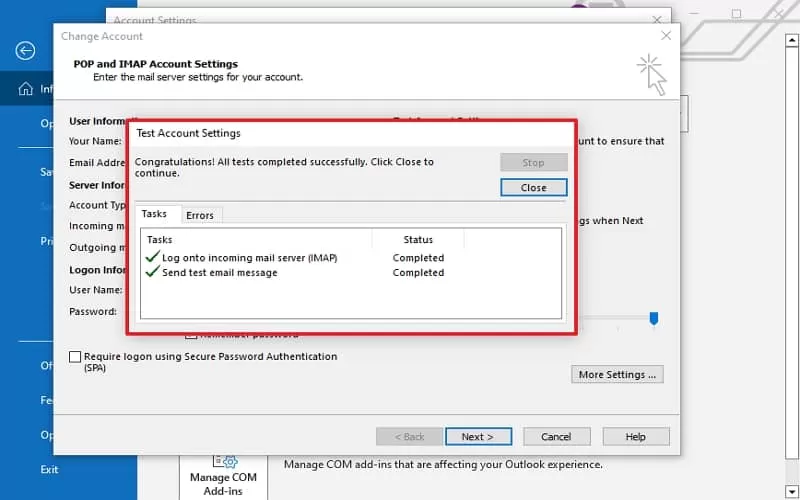Click the scrollbar down arrow
Screen dimensions: 800x500
[792, 492]
